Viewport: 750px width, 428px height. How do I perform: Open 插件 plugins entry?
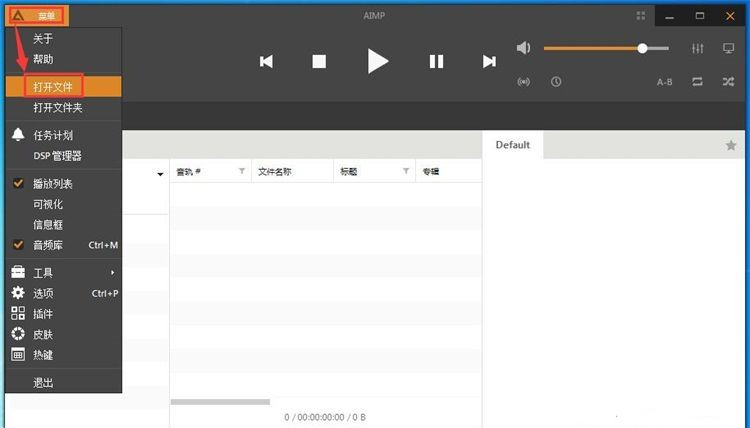[x=64, y=314]
